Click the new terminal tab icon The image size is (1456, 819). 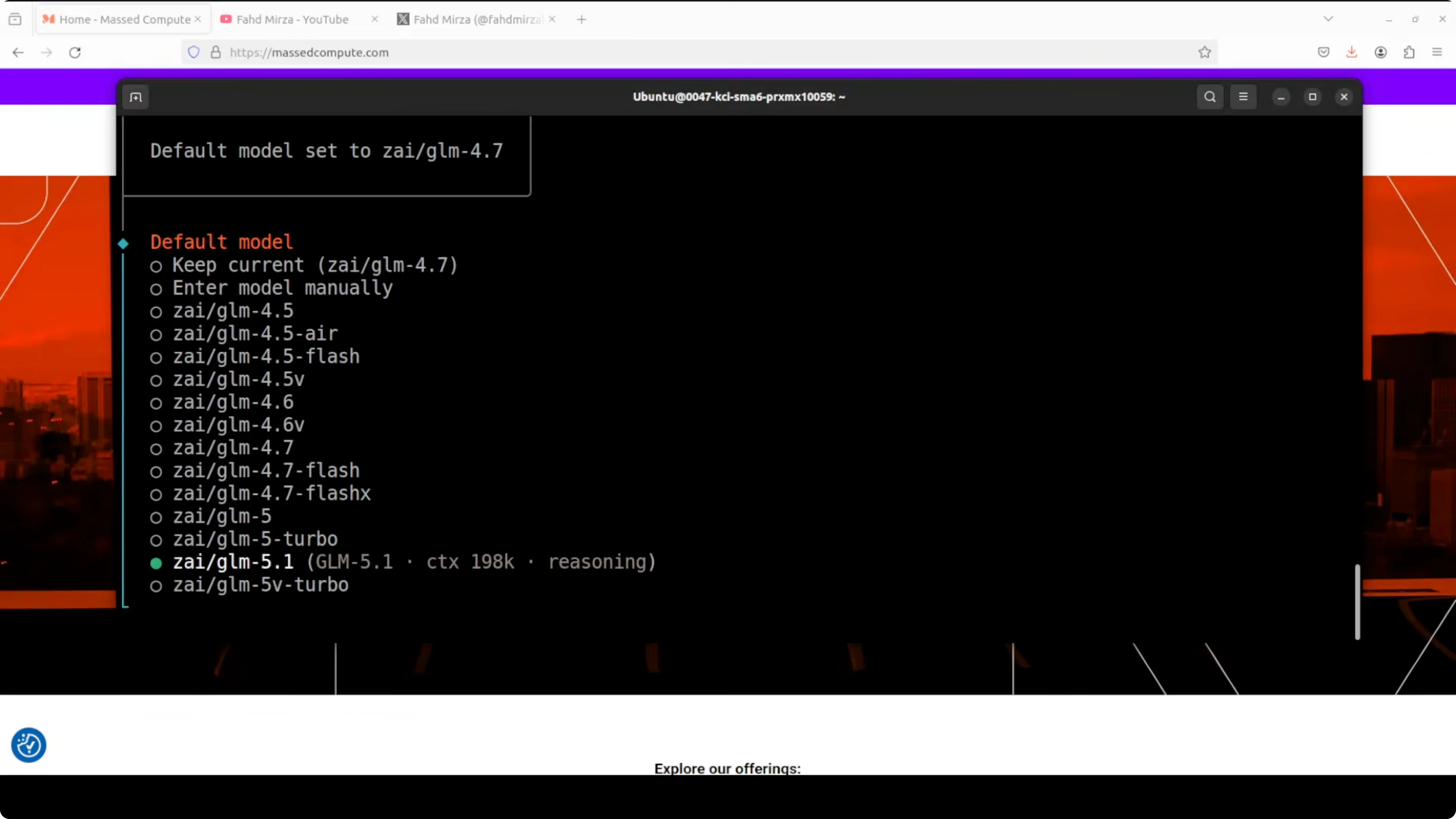pos(136,97)
